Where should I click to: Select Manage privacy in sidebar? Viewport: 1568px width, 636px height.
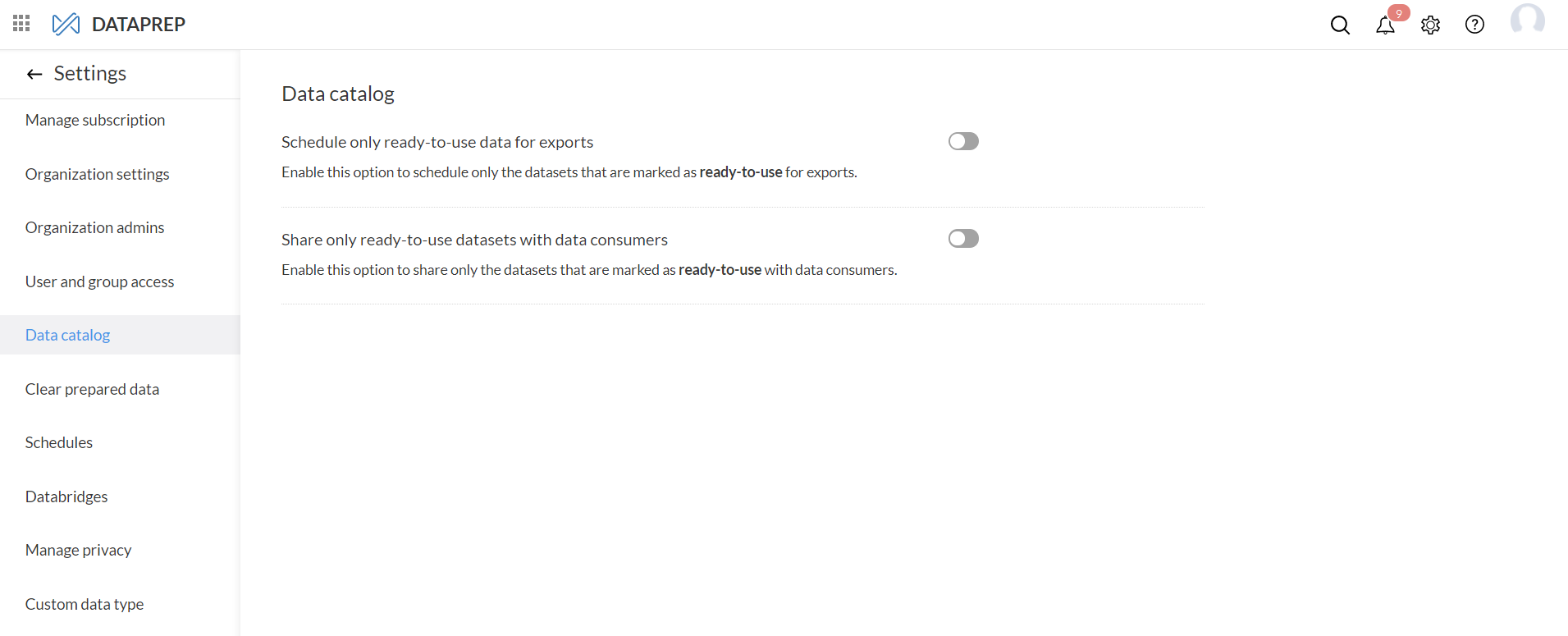[x=78, y=550]
